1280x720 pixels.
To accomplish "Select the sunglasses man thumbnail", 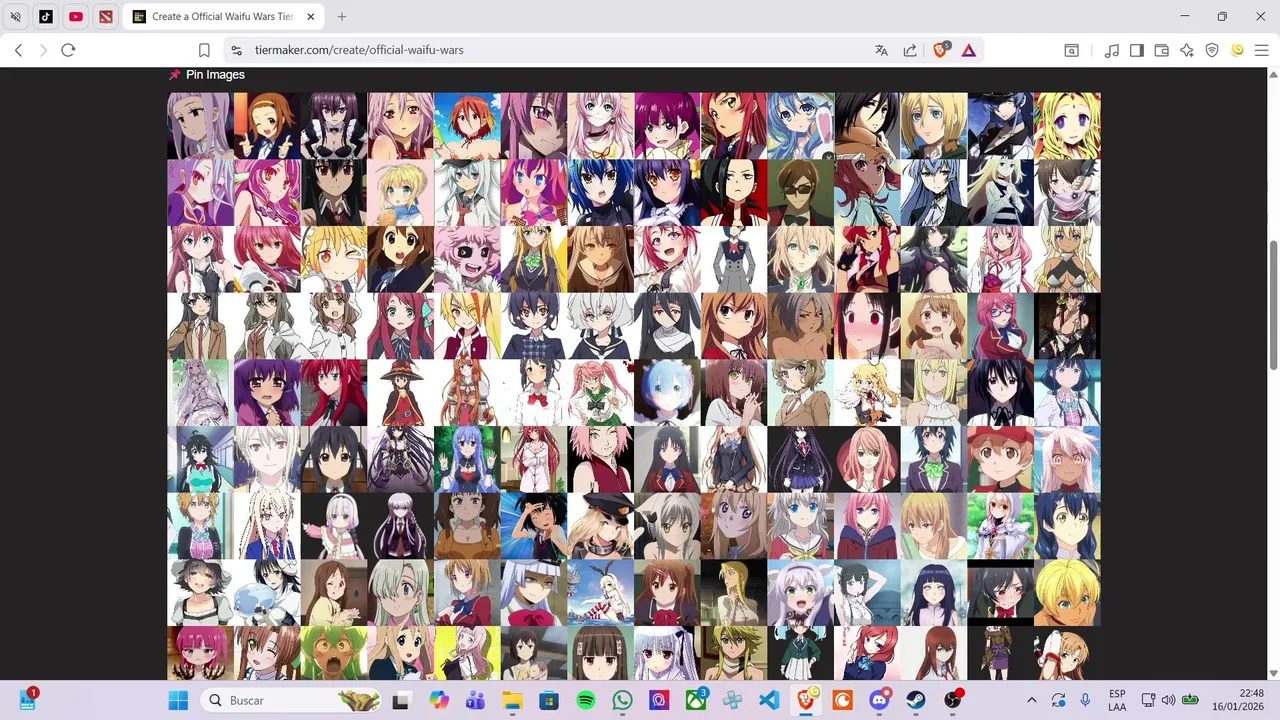I will (x=800, y=193).
